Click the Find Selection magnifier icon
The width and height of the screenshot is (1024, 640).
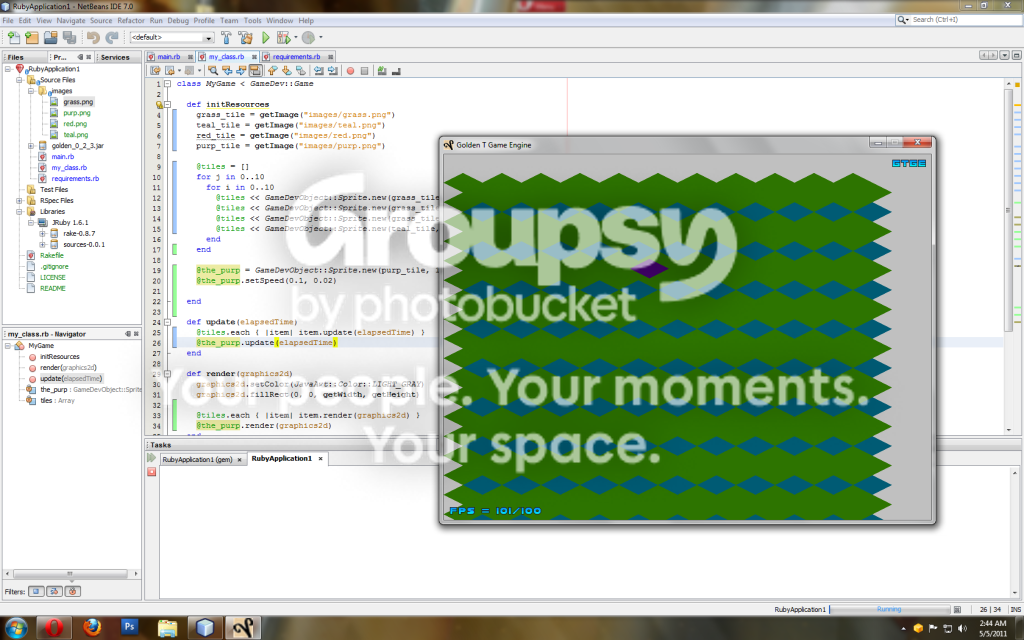pos(213,71)
